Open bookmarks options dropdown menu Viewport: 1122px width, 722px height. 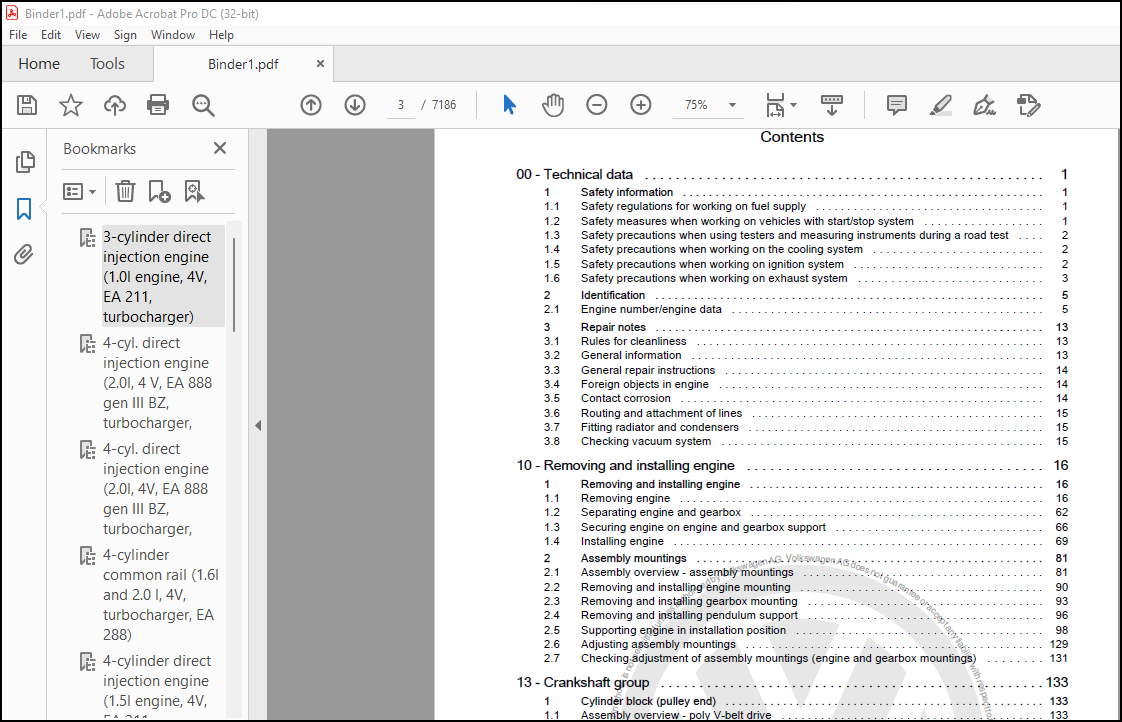(x=79, y=192)
